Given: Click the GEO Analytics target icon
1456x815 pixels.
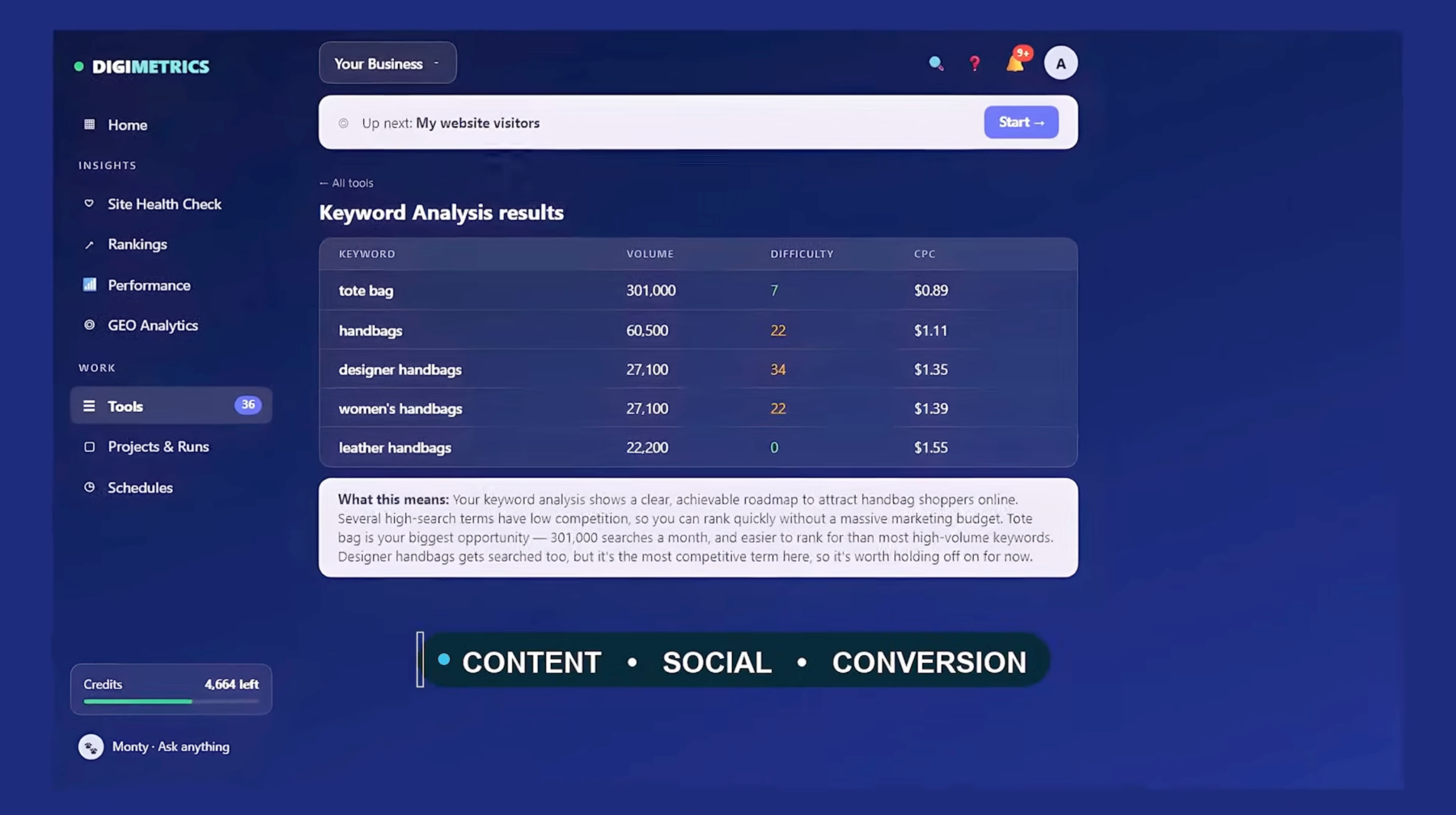Looking at the screenshot, I should [89, 325].
